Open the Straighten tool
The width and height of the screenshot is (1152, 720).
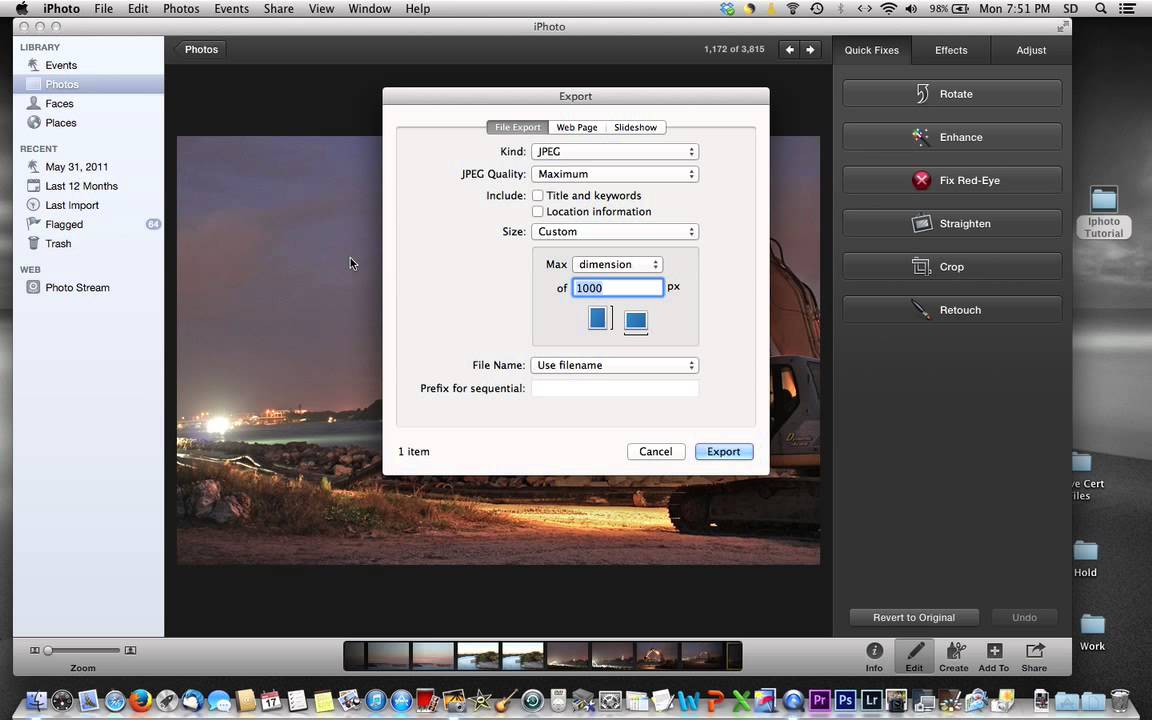951,223
